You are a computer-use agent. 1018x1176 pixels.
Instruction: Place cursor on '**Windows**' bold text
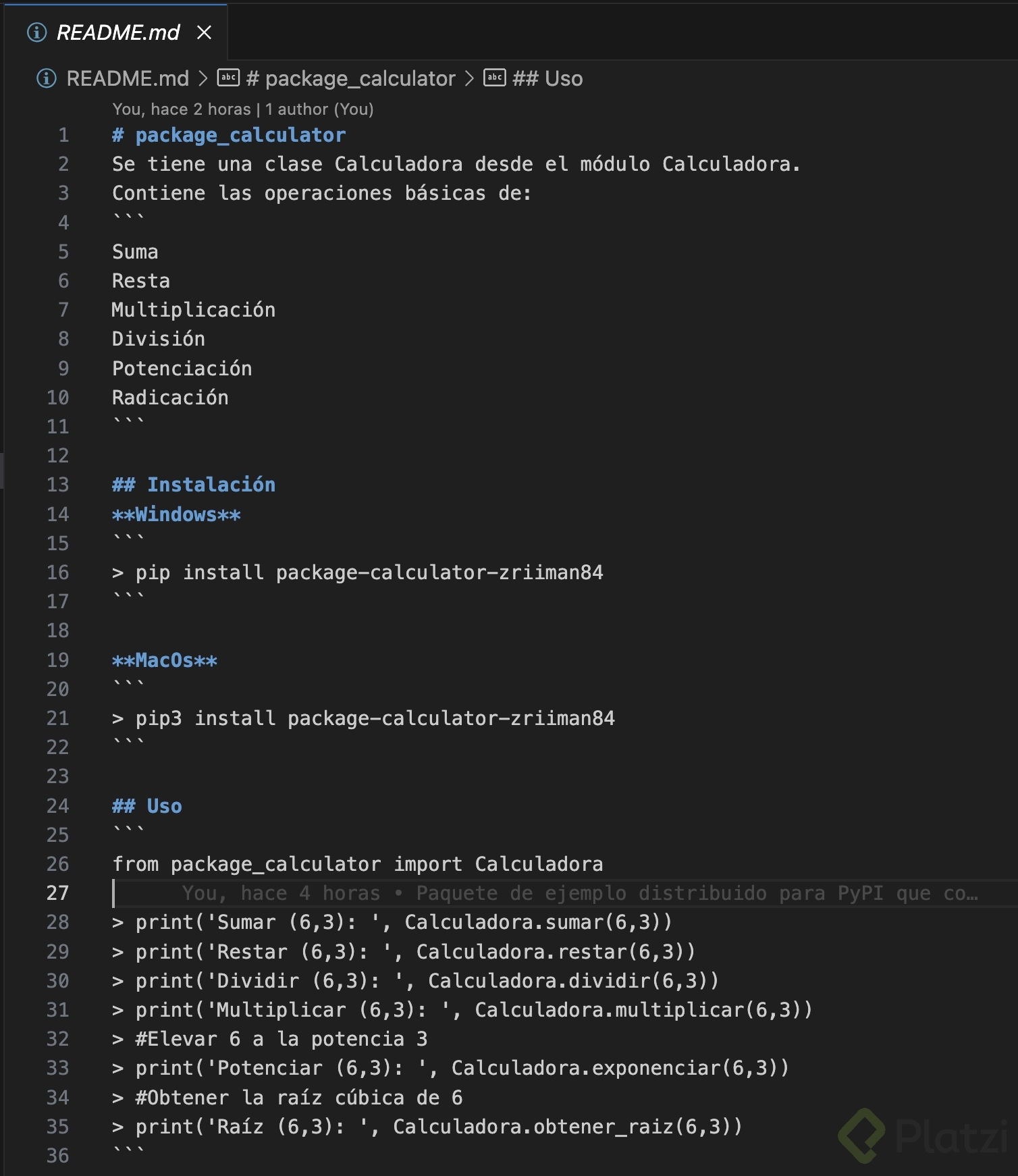tap(177, 514)
